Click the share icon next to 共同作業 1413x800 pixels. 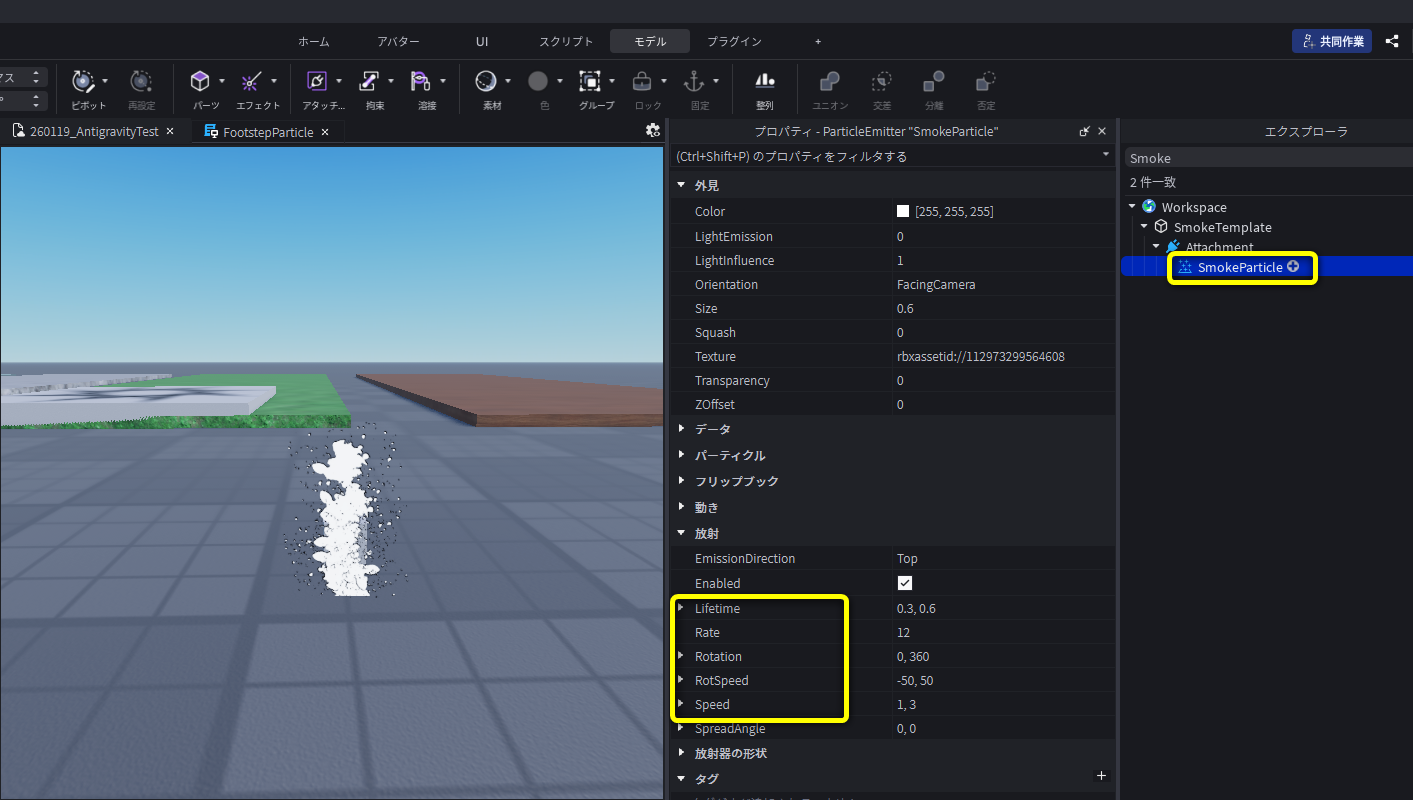1392,41
